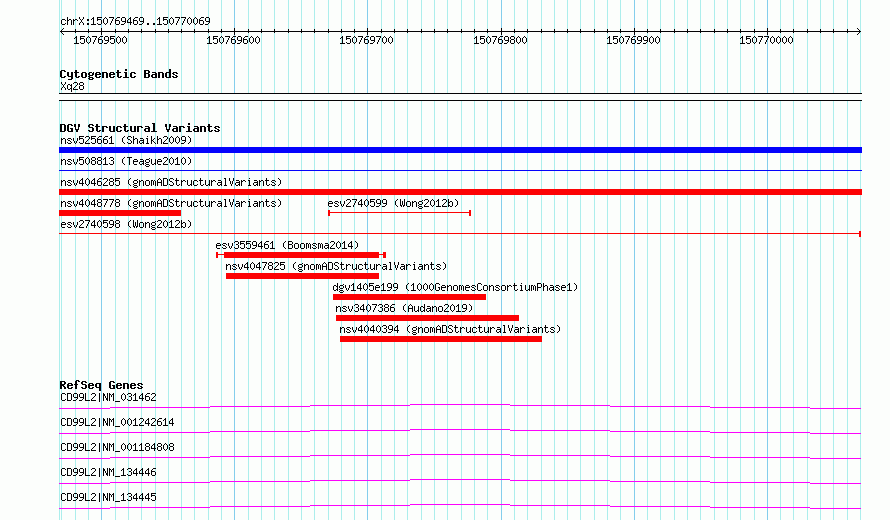Viewport: 890px width, 520px height.
Task: Click the red nsv3407386 variant bar
Action: [x=427, y=318]
